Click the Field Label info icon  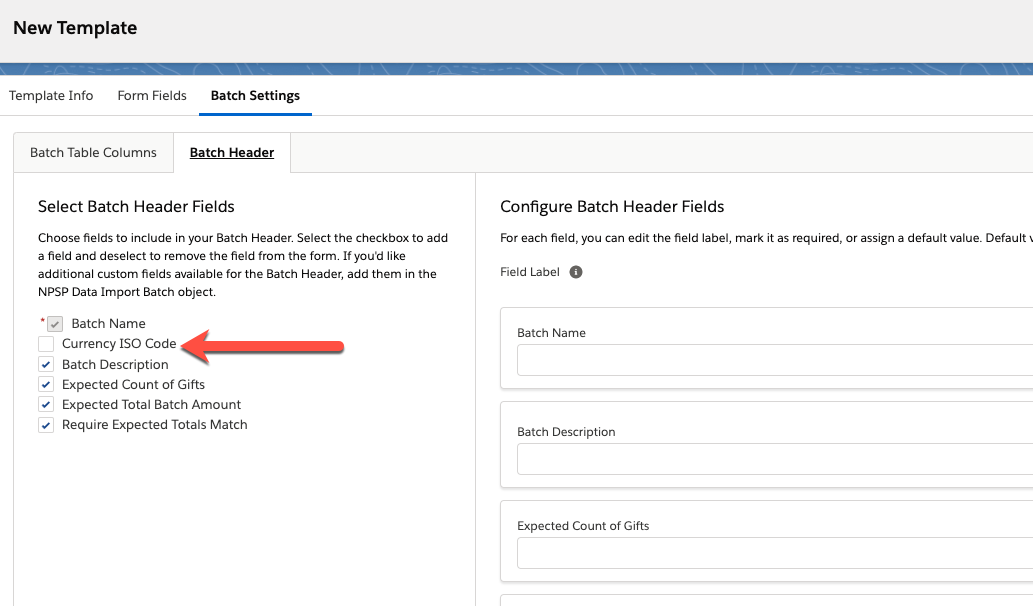coord(575,271)
